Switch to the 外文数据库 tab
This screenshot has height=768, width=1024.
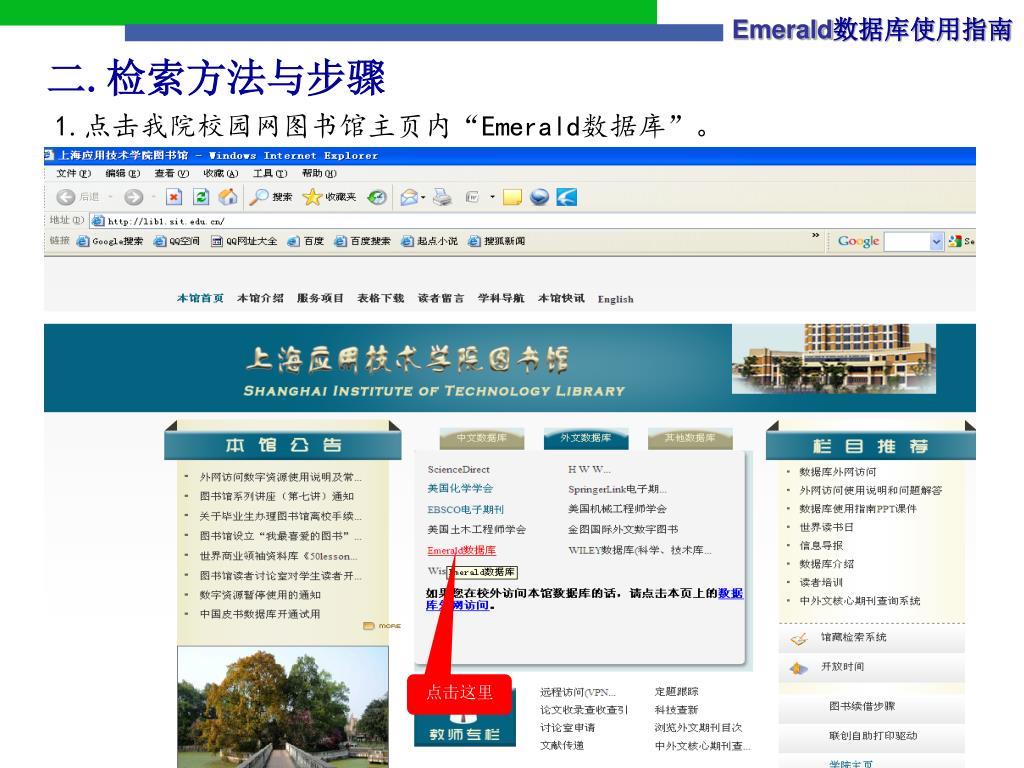click(x=586, y=438)
